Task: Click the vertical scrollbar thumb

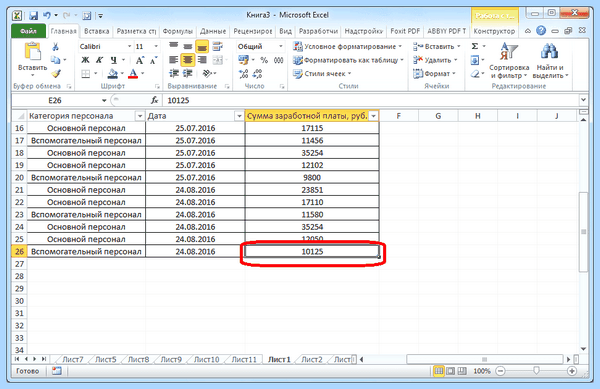Action: [583, 231]
